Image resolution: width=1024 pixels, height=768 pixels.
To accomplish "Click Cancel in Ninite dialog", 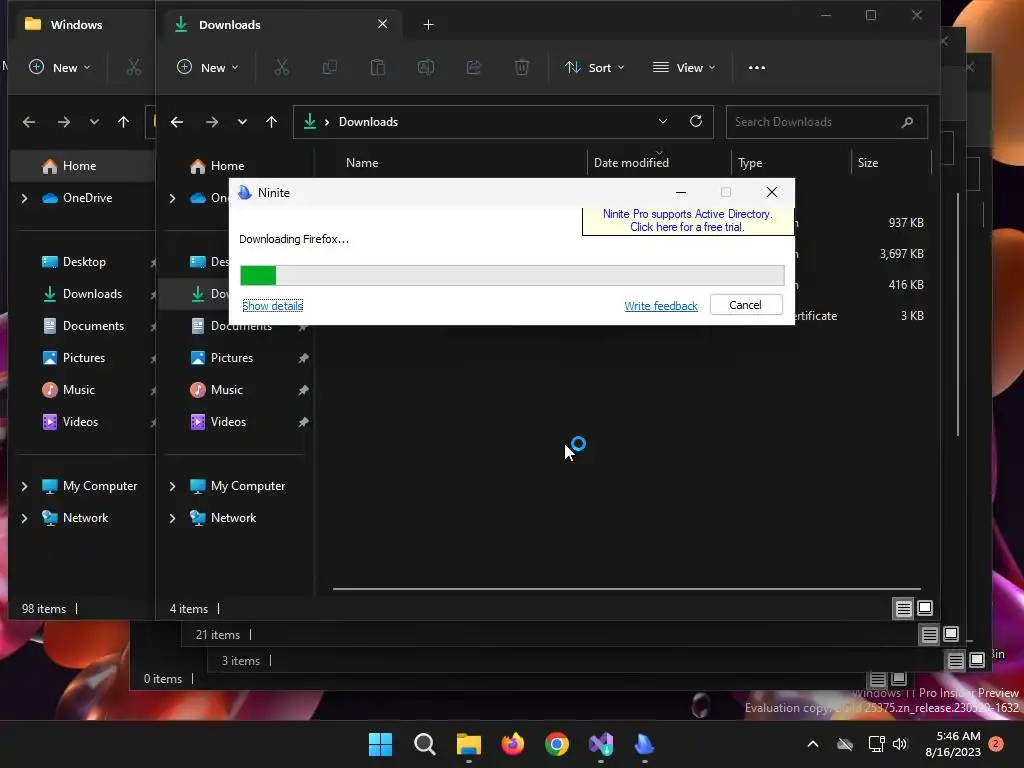I will pyautogui.click(x=746, y=305).
